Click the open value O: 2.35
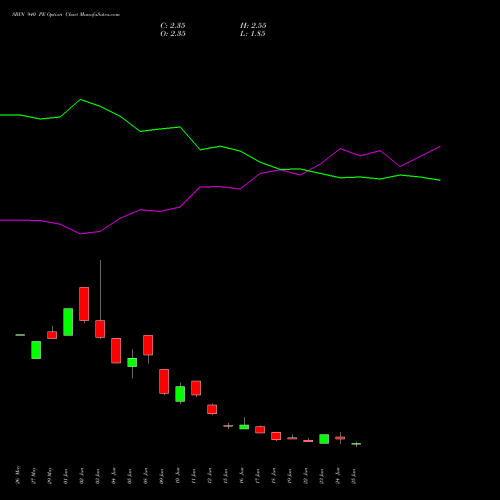Image resolution: width=500 pixels, height=500 pixels. pos(173,34)
